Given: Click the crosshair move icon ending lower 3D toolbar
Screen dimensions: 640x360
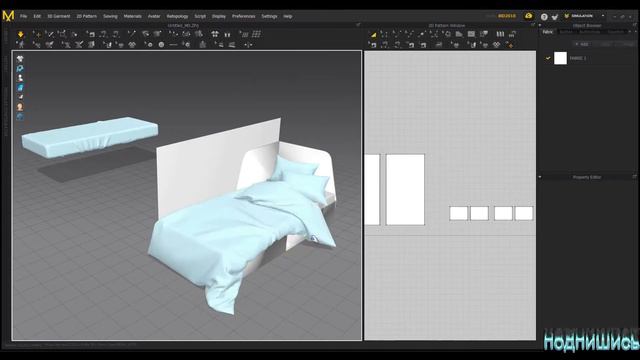Looking at the screenshot, I should pos(248,45).
